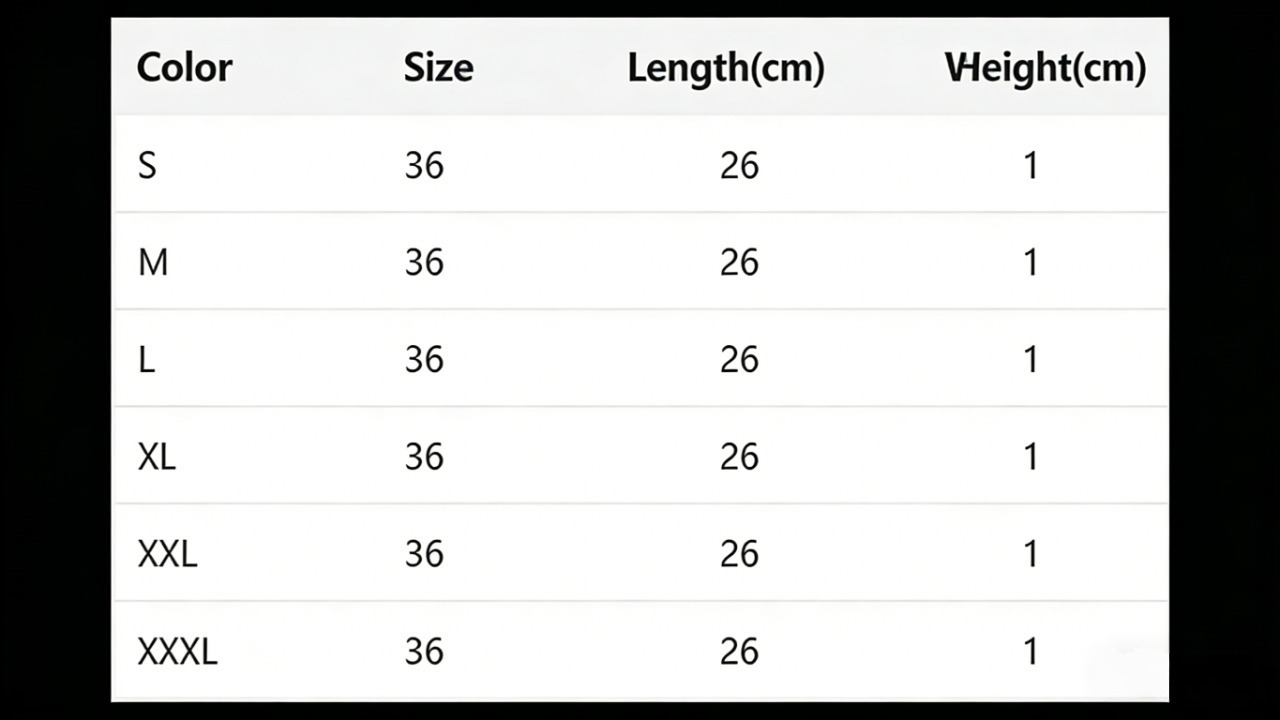Click the XXL row label

167,554
